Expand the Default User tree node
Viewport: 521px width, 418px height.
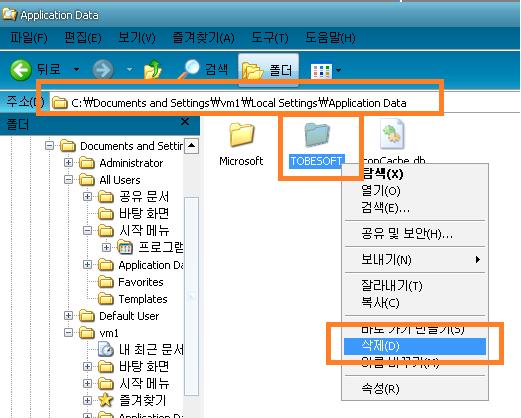[x=68, y=316]
